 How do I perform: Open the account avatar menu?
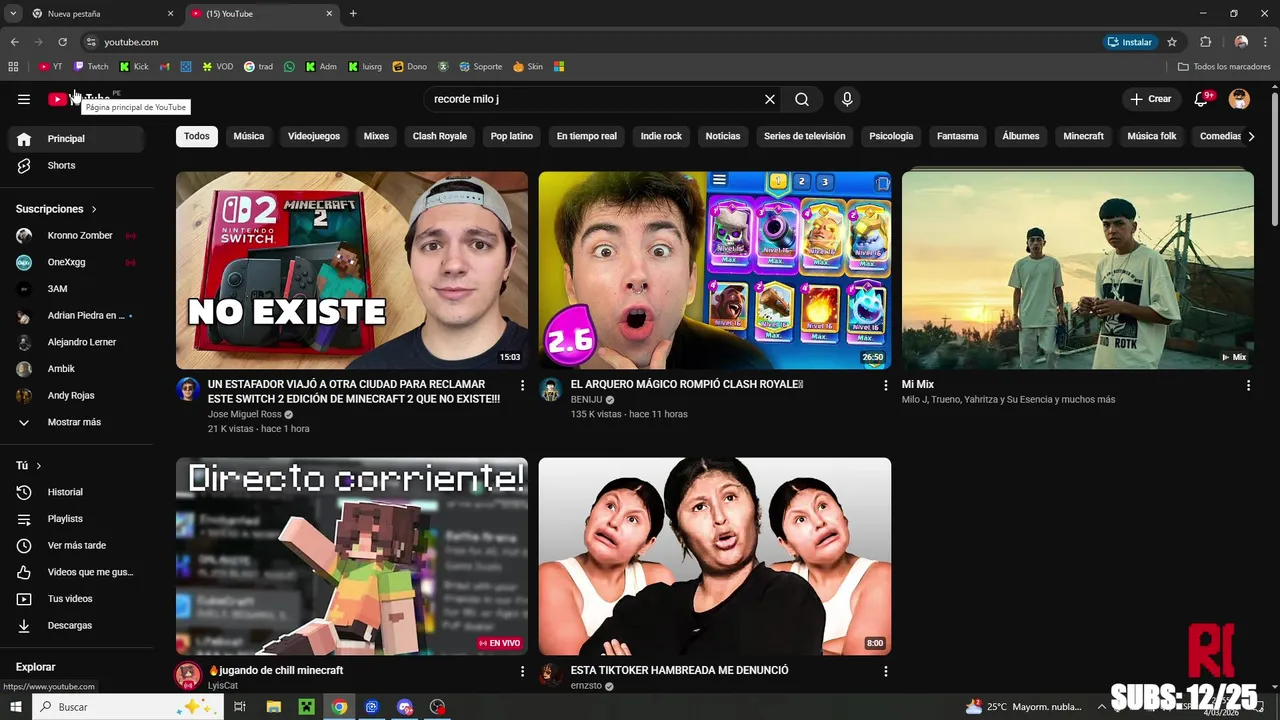(1239, 99)
